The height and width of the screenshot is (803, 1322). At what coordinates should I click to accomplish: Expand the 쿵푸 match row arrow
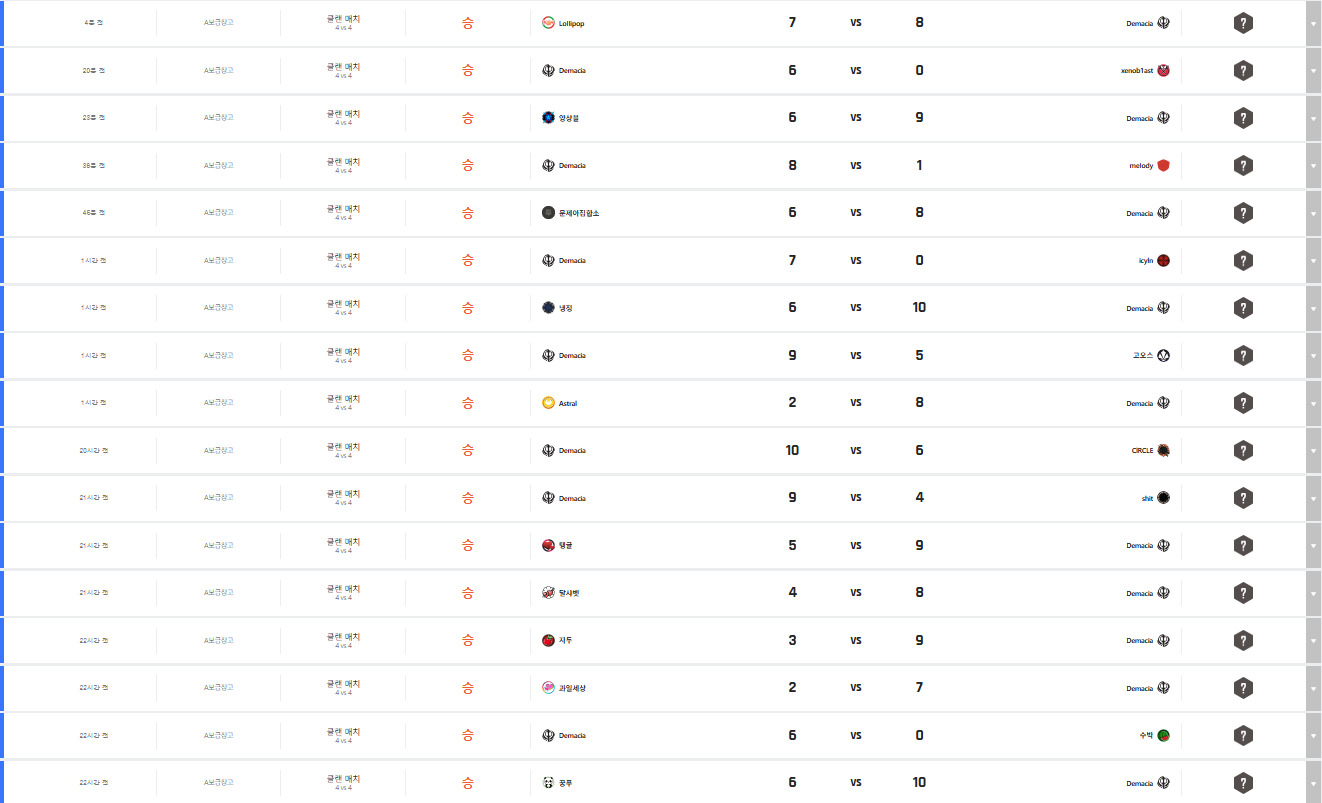pyautogui.click(x=1313, y=783)
